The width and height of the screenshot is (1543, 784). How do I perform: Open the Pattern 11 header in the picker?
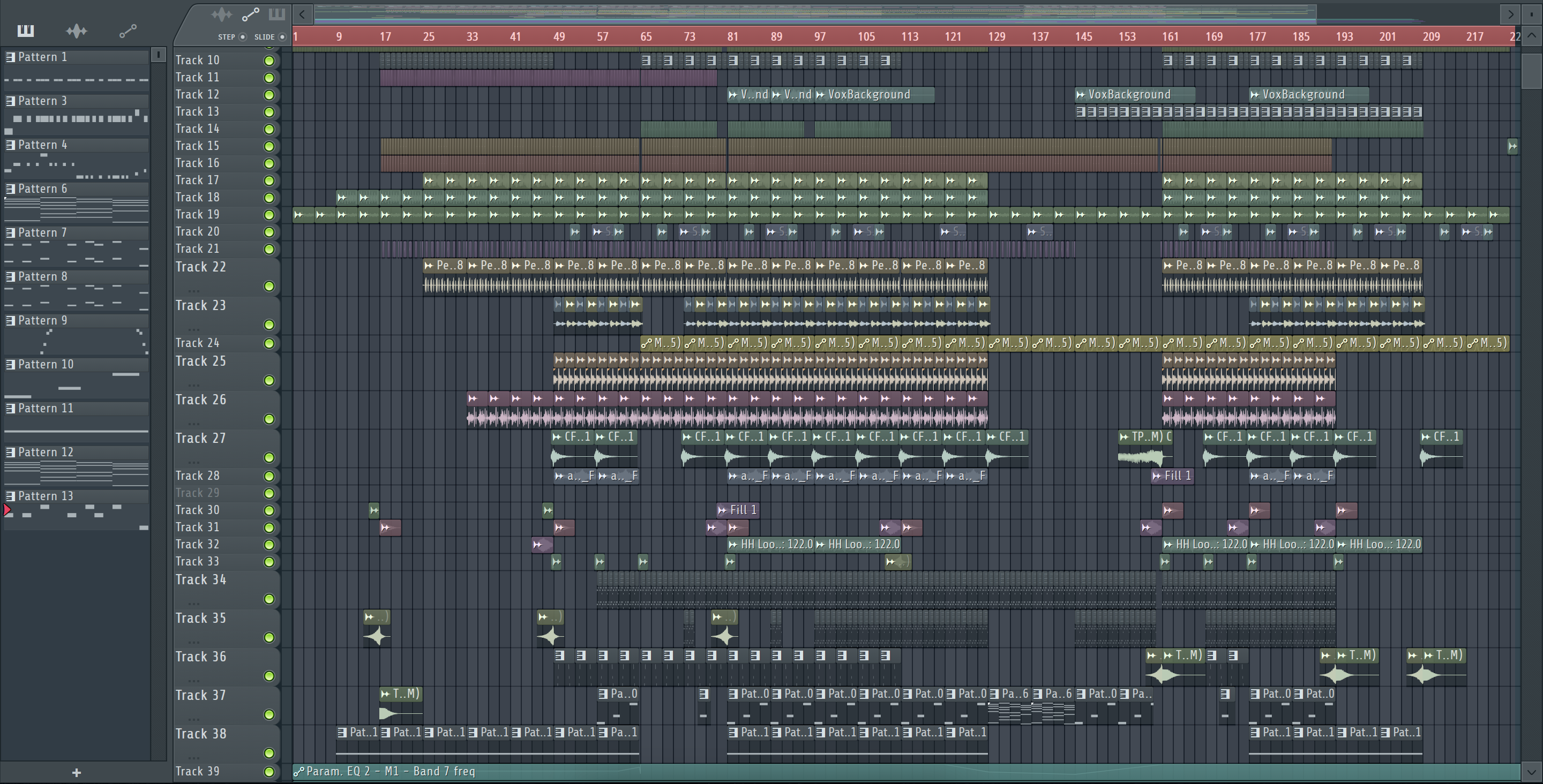[76, 409]
